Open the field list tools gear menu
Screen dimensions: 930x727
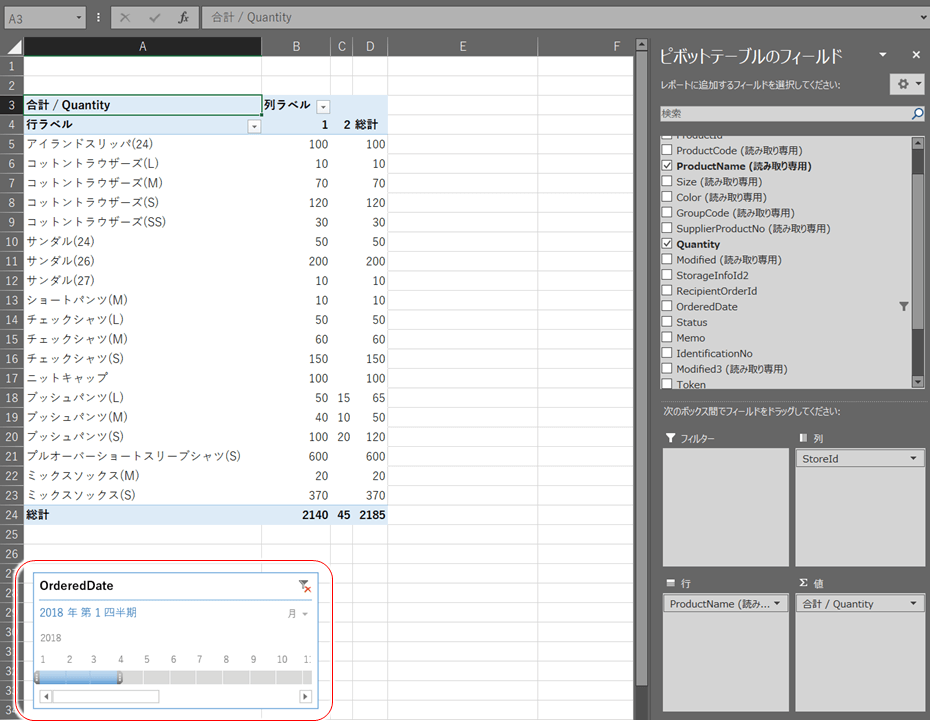(x=907, y=84)
